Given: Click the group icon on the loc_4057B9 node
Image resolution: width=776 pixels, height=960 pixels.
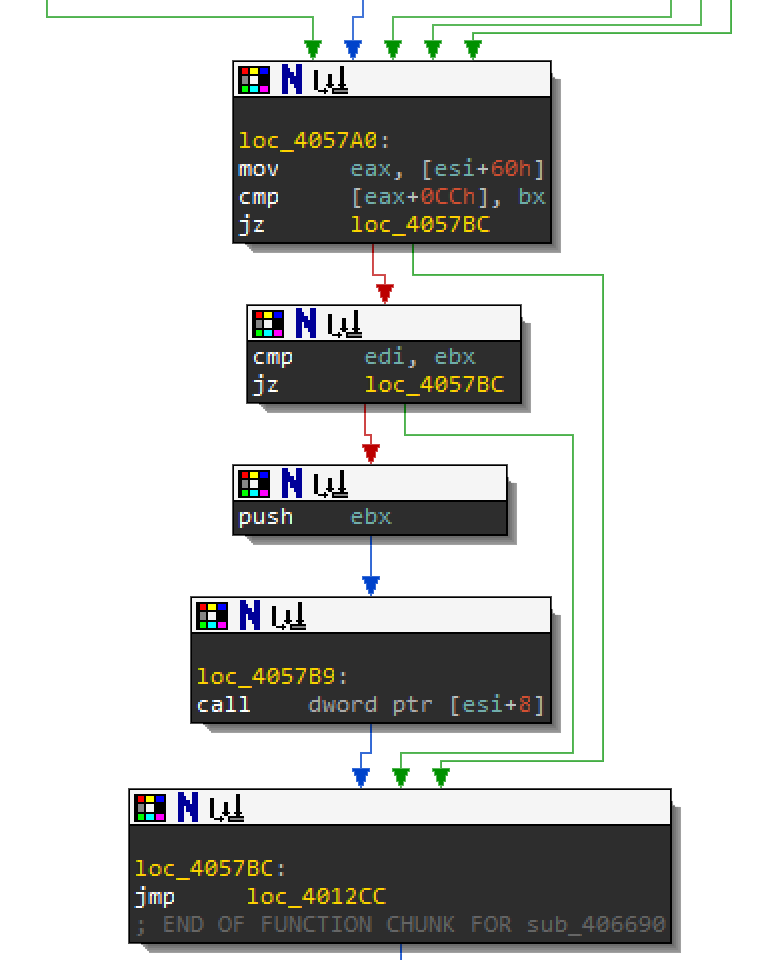Looking at the screenshot, I should pos(289,616).
